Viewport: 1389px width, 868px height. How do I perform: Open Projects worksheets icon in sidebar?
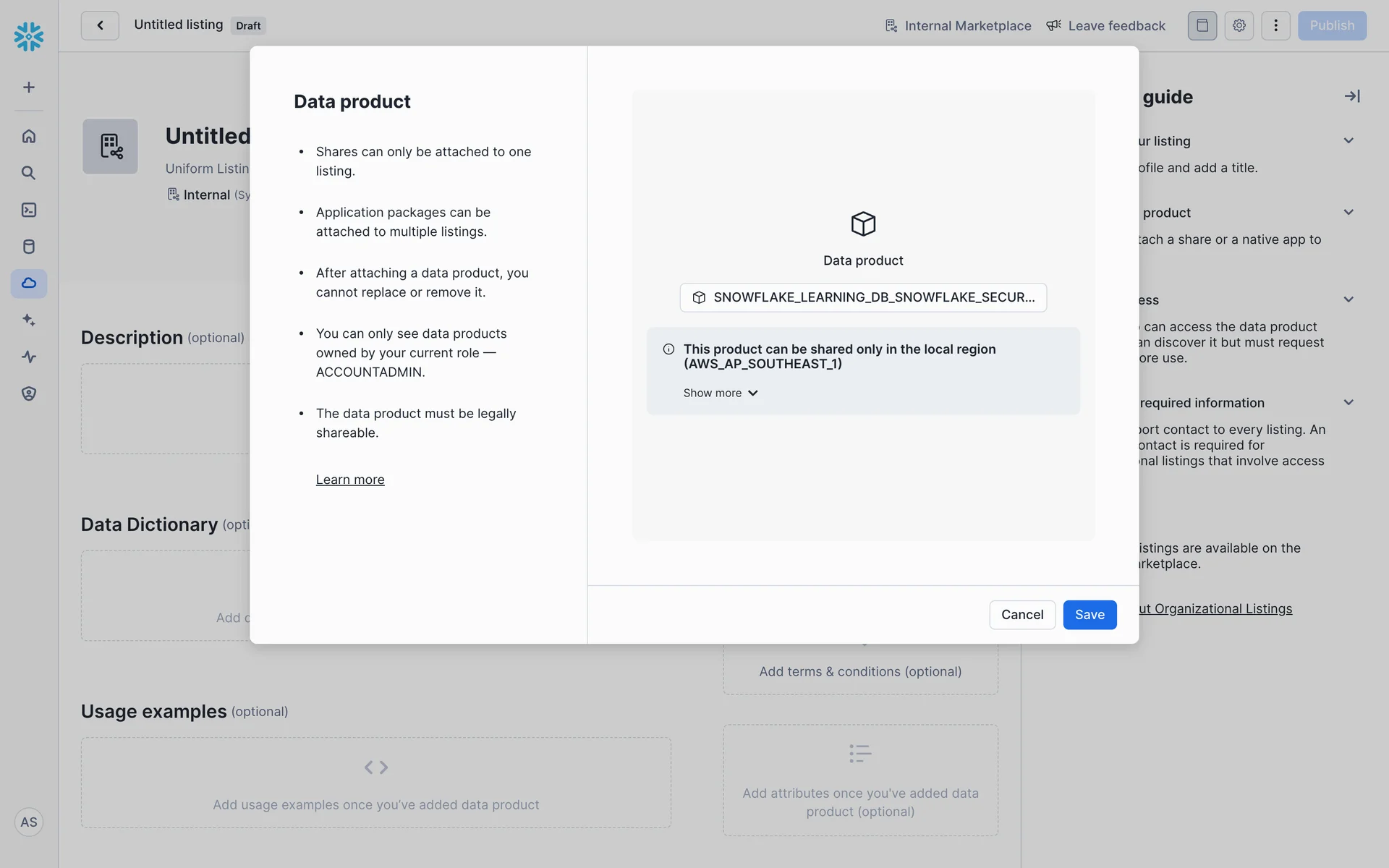pos(29,210)
